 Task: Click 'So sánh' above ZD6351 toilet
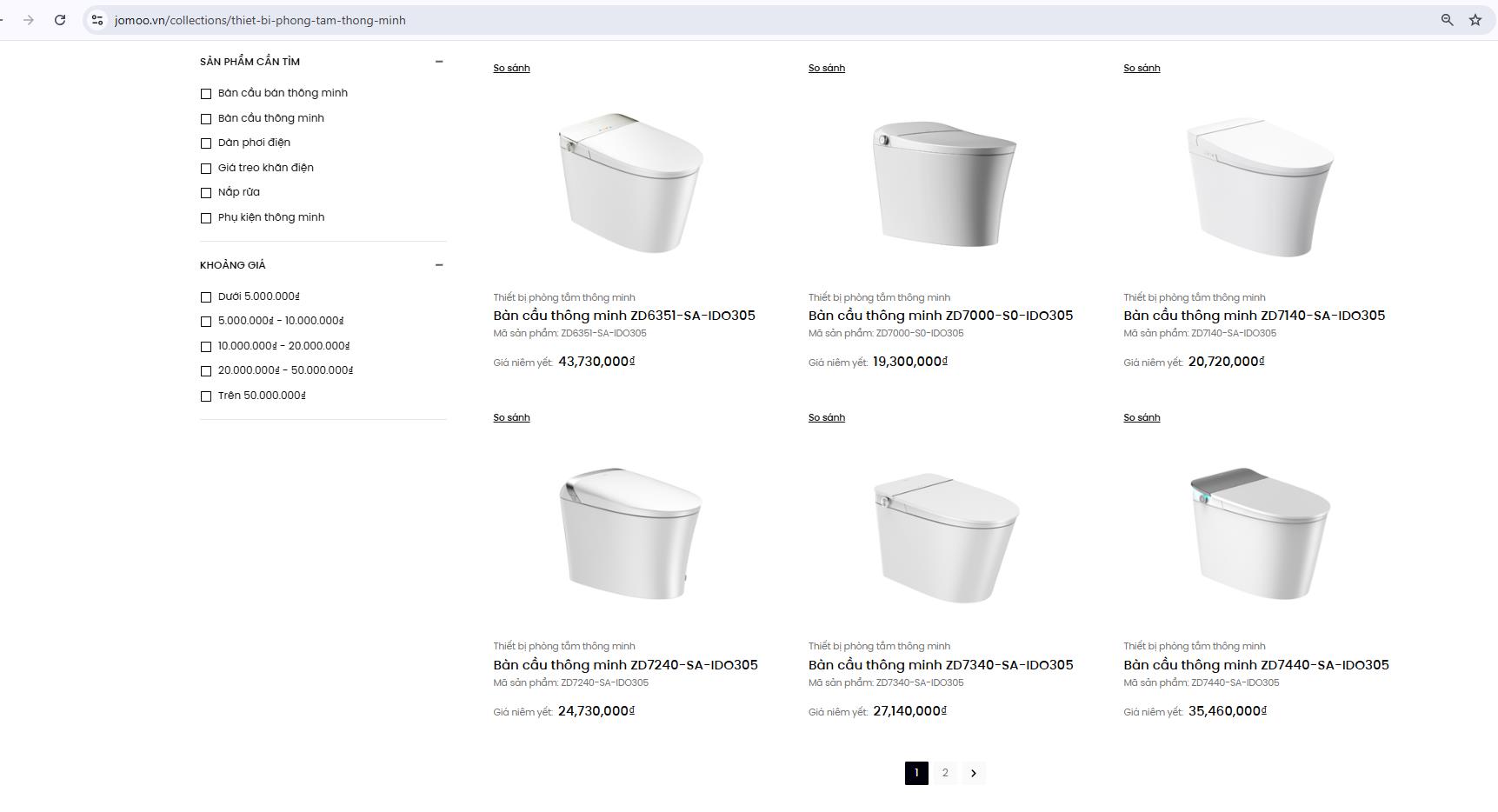pos(511,68)
